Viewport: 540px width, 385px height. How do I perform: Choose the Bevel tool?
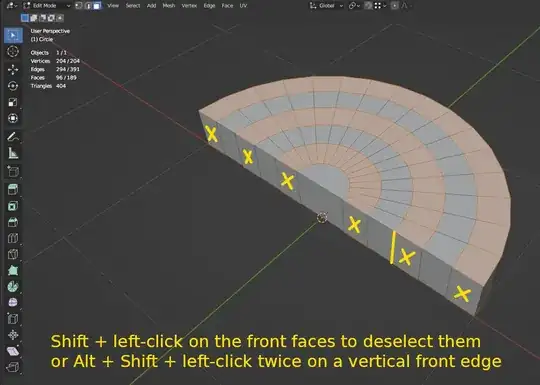click(x=13, y=222)
